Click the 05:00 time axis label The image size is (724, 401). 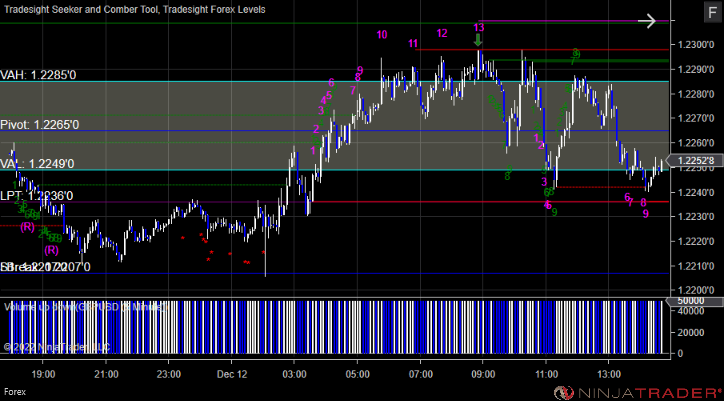[x=357, y=373]
